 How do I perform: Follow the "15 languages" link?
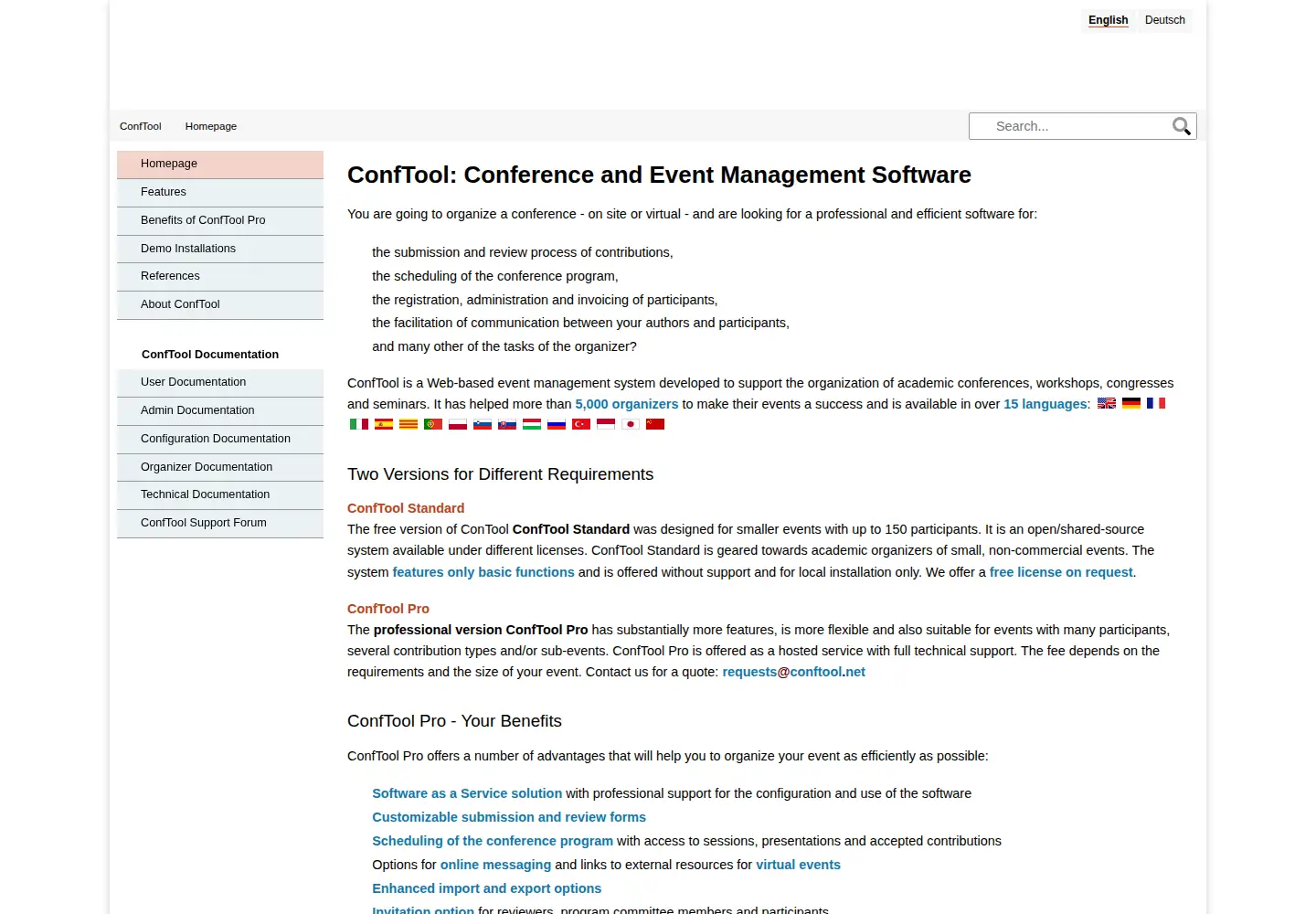[1045, 404]
